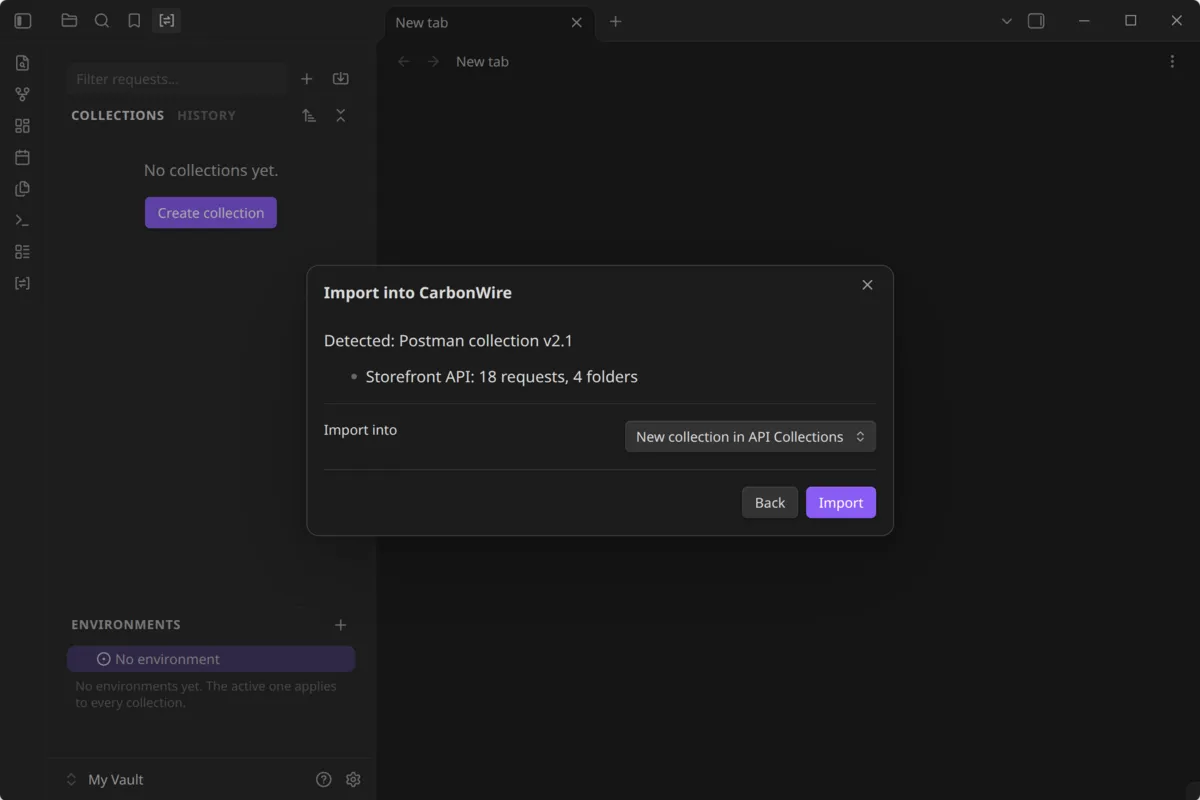The image size is (1200, 800).
Task: Open the help icon next to vault name
Action: tap(323, 780)
